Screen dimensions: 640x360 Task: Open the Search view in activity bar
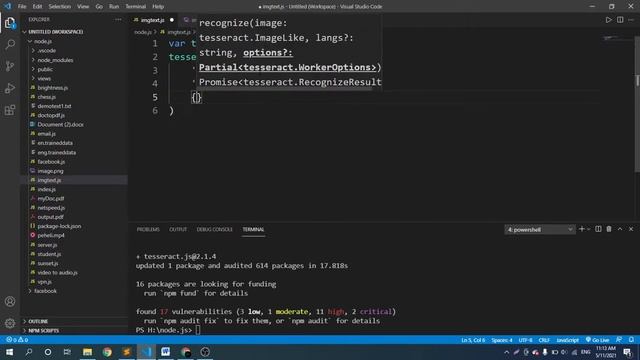[x=10, y=44]
